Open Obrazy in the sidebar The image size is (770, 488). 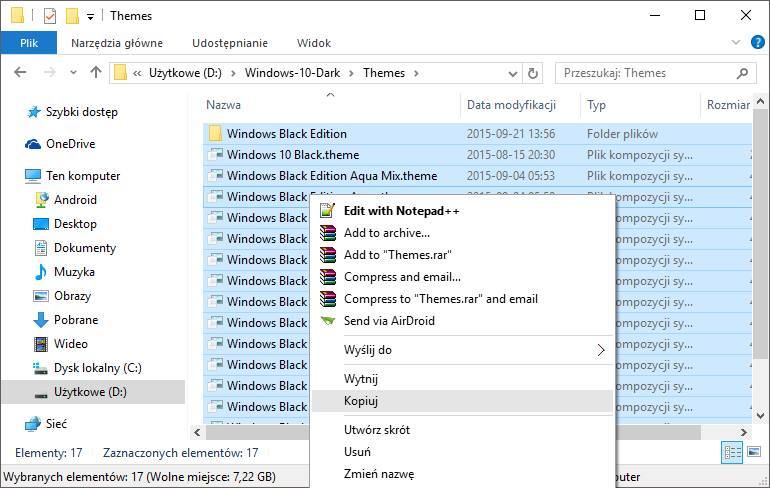pos(72,296)
